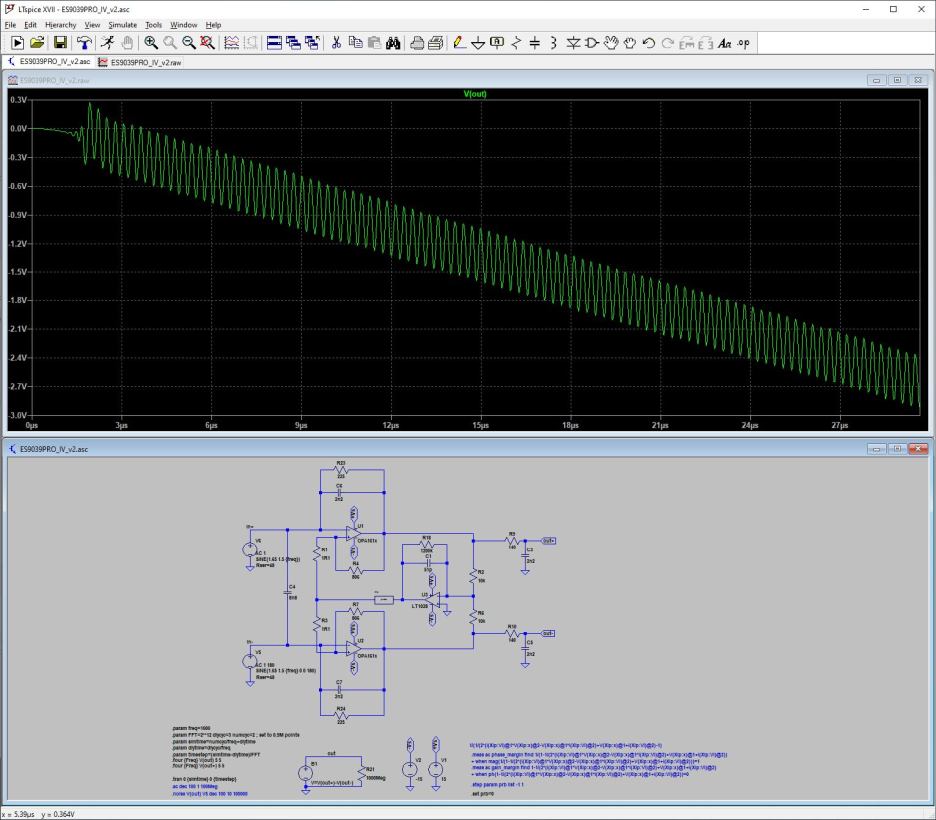936x820 pixels.
Task: Save the schematic using the floppy disk icon
Action: [x=60, y=43]
